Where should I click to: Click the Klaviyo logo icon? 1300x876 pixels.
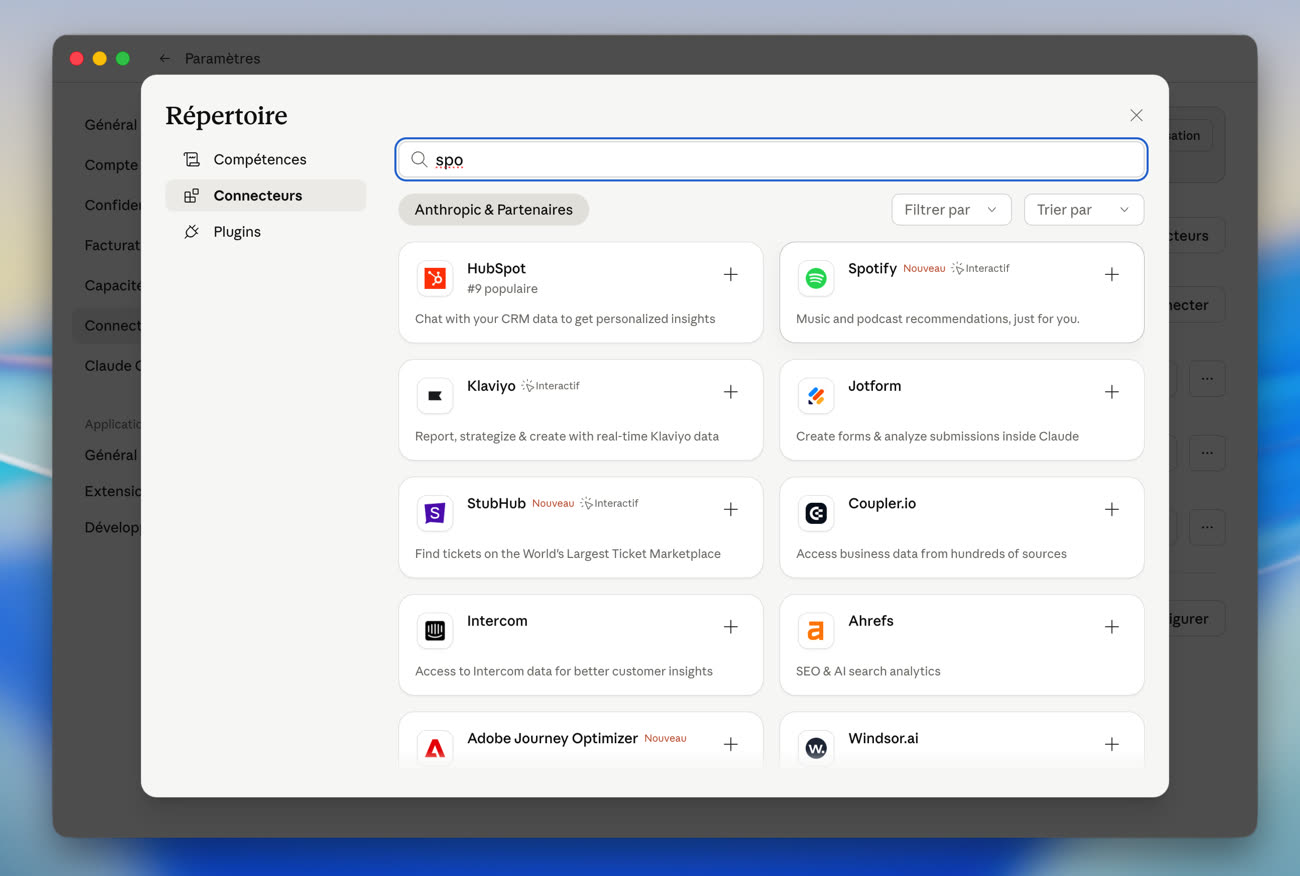coord(435,396)
